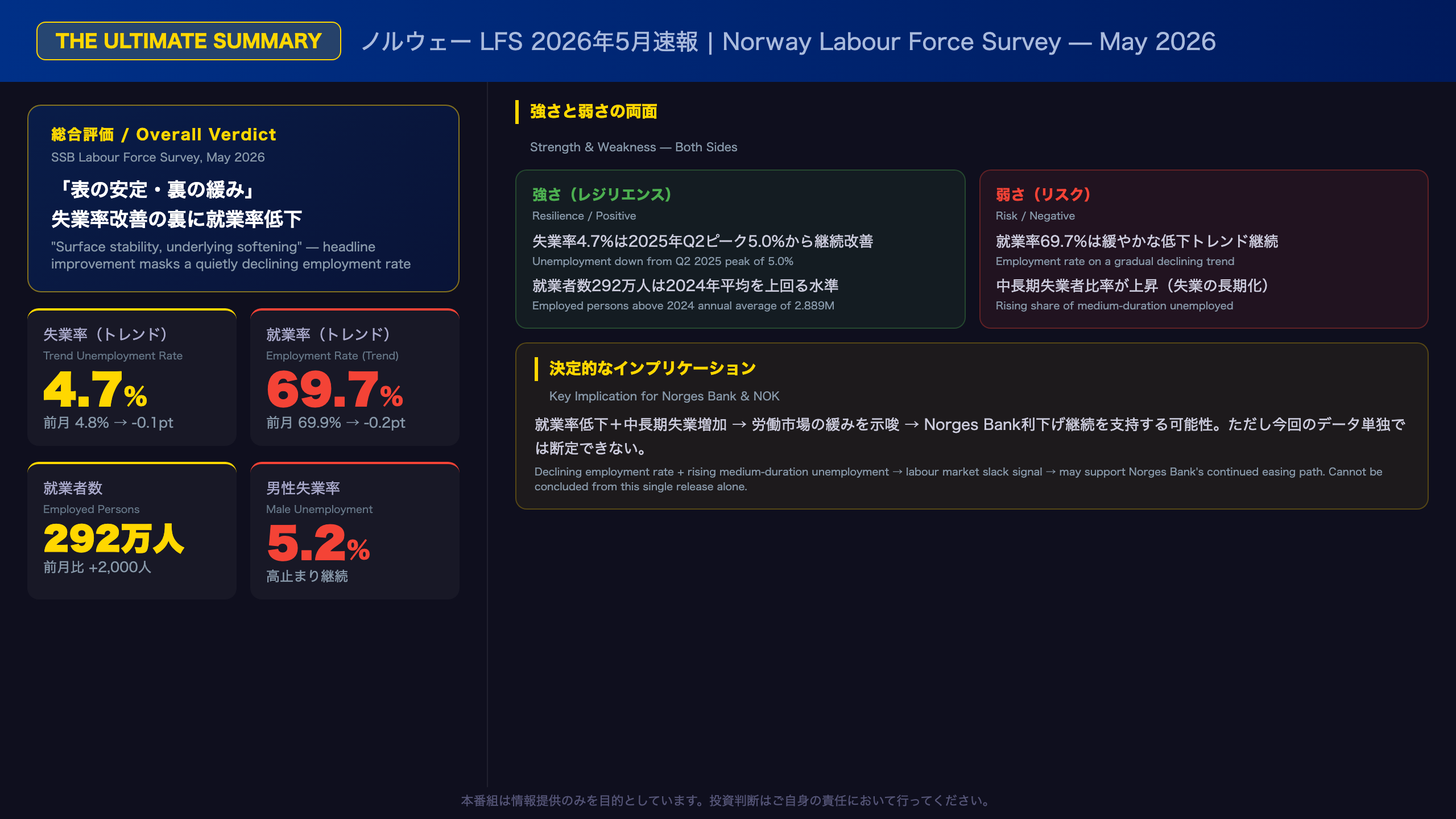Click 失業率4.7%は2025年Q2ピーク line
The image size is (1456, 819).
pos(702,241)
